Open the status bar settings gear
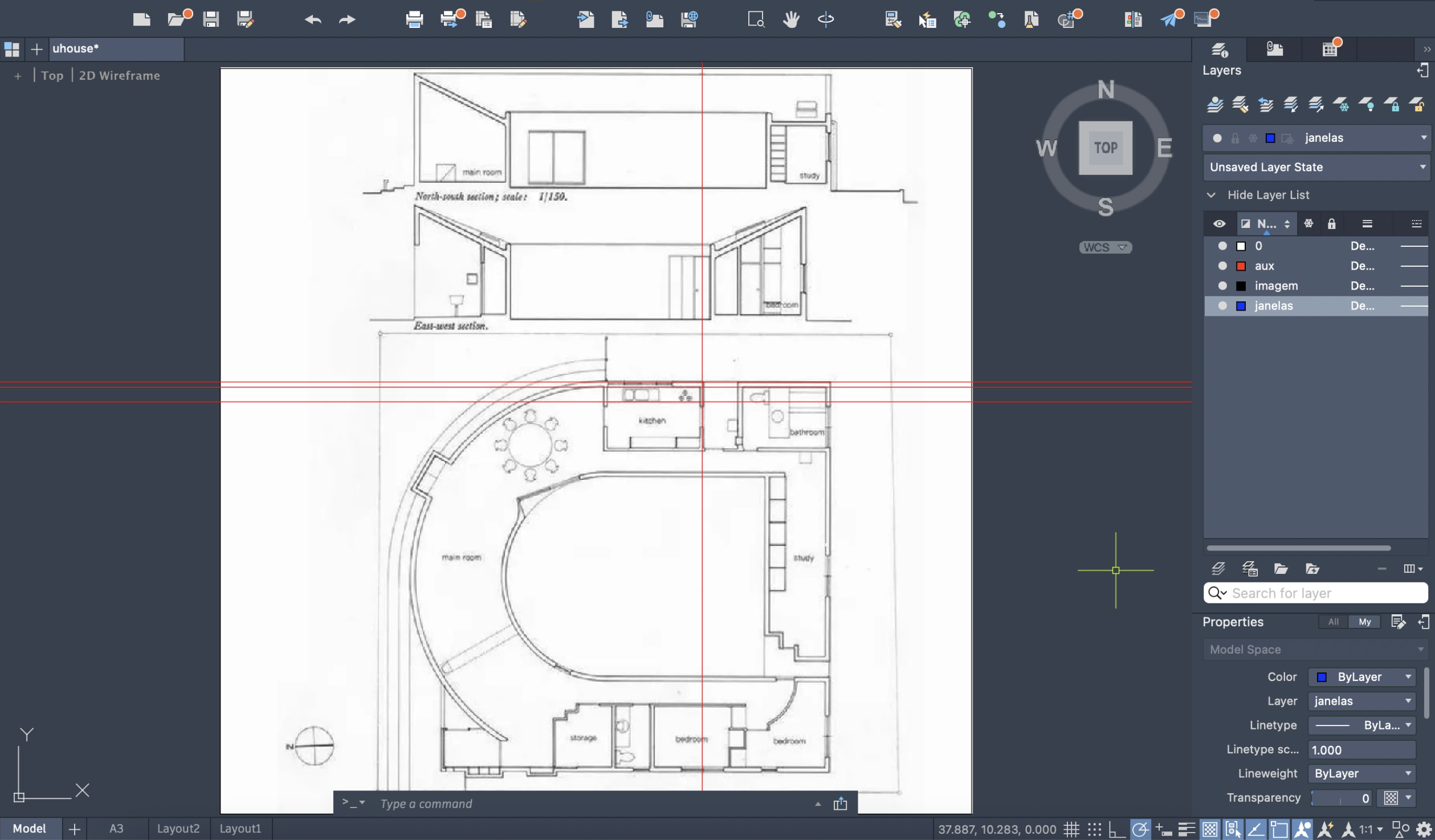Screen dimensions: 1435x840 tap(1423, 829)
